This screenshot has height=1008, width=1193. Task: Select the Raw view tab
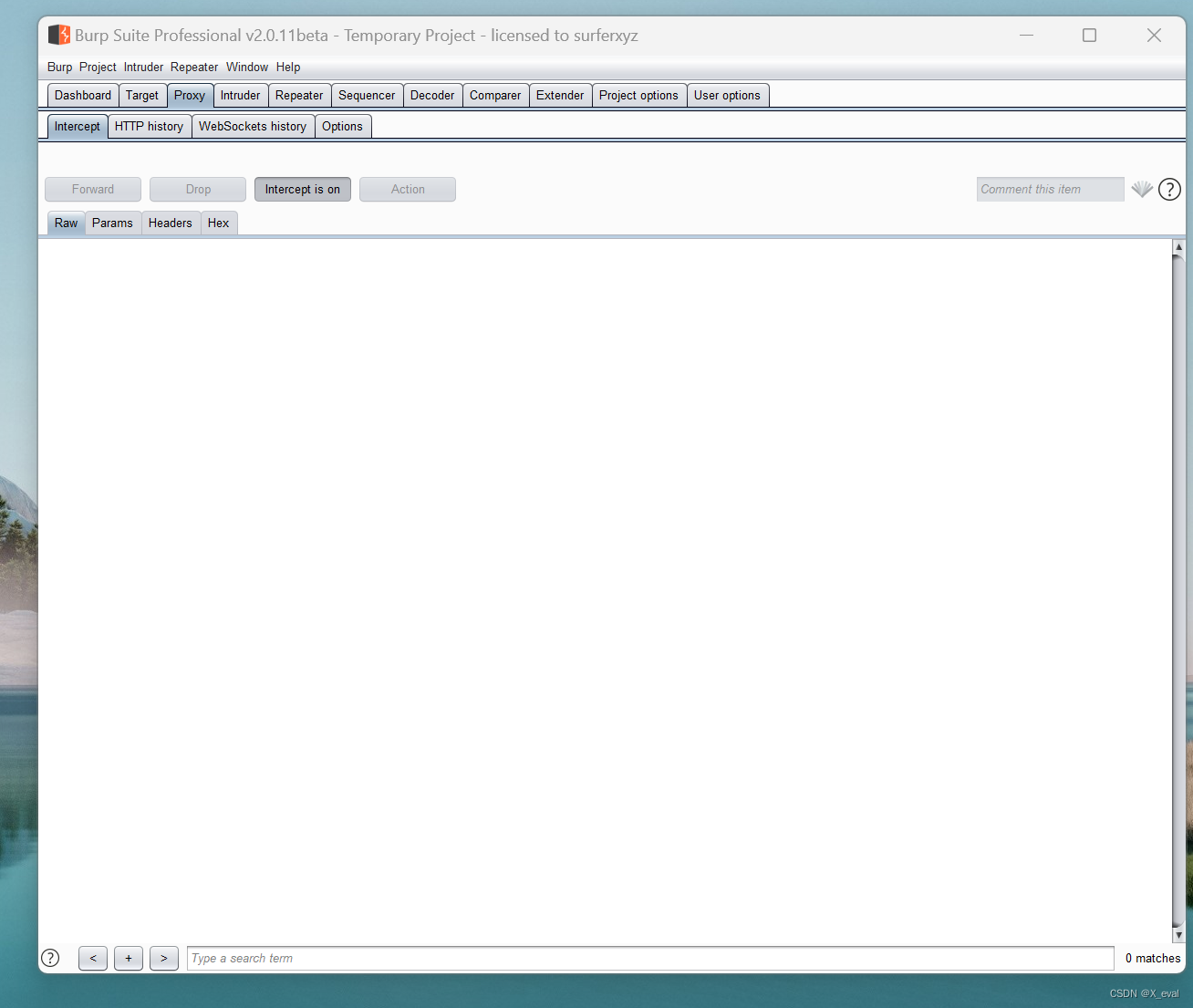click(x=66, y=223)
